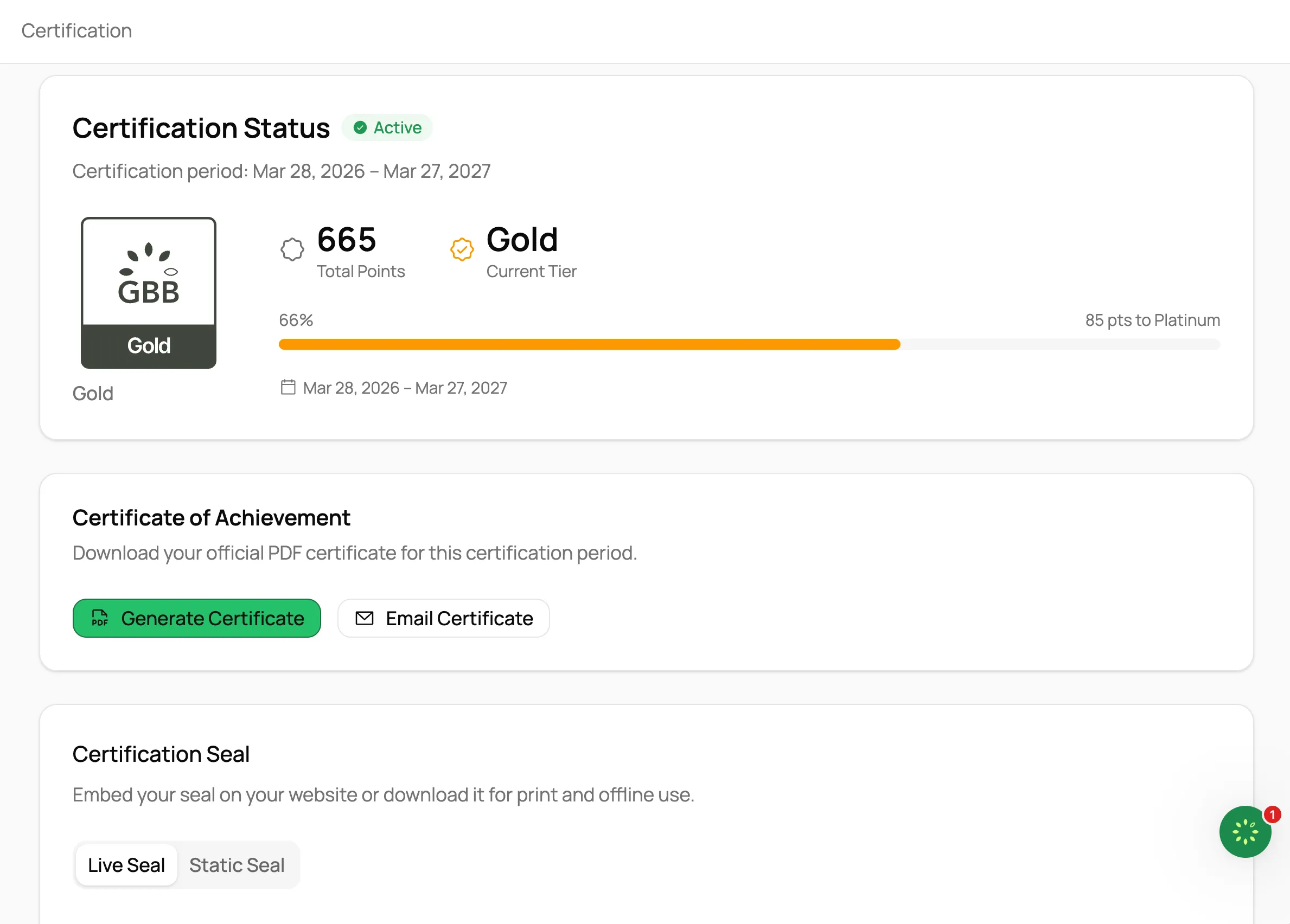This screenshot has height=924, width=1290.
Task: Click the Certification Status heading
Action: [x=201, y=128]
